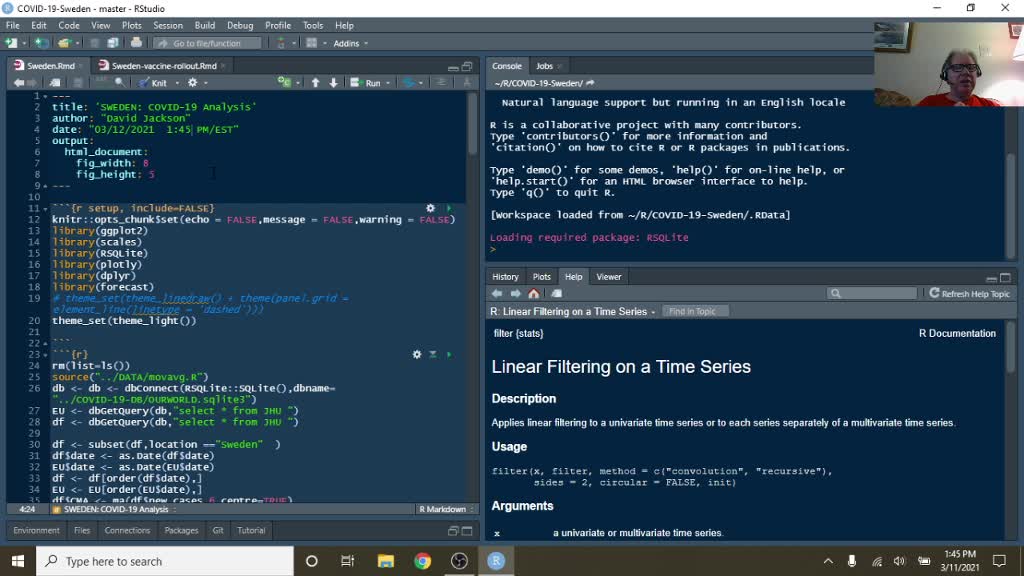Open the File menu

pyautogui.click(x=12, y=25)
